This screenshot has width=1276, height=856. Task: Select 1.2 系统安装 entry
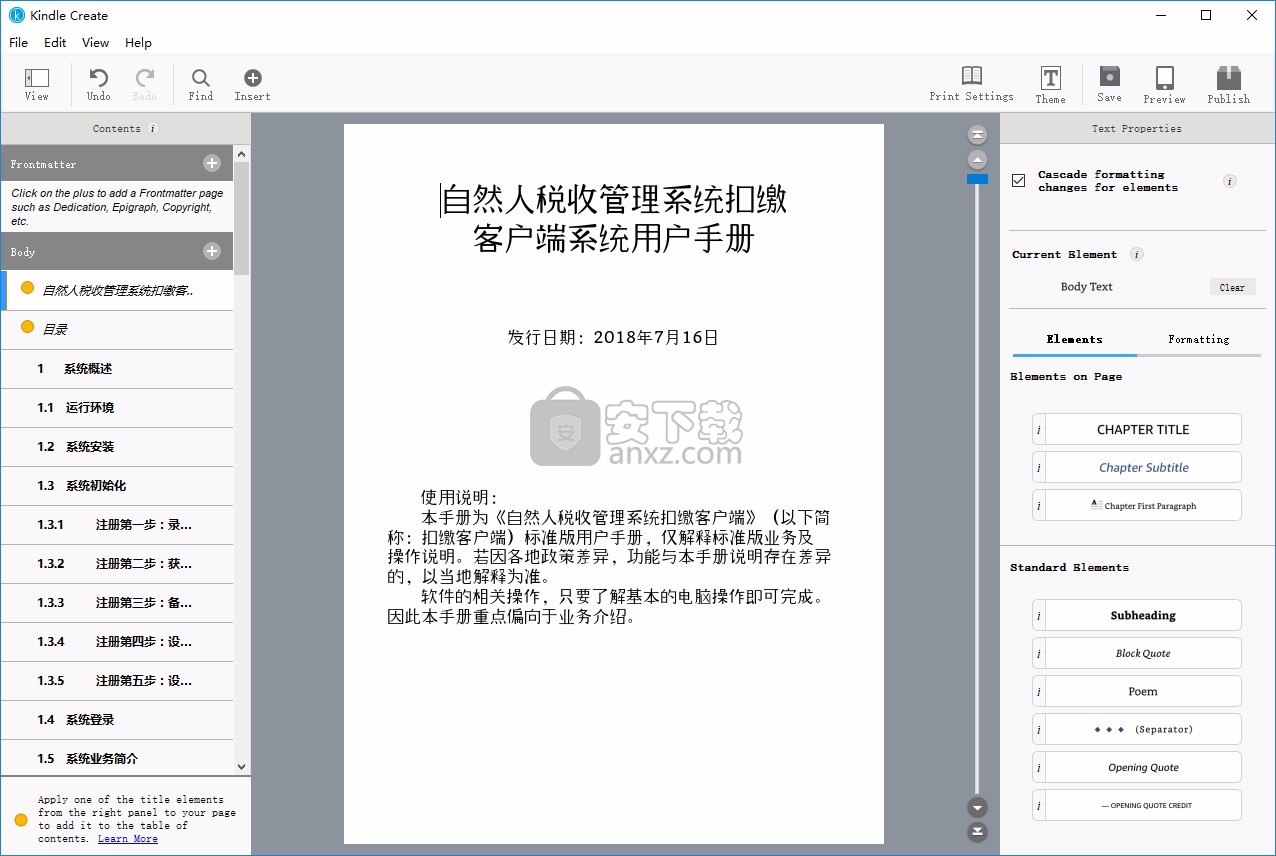coord(117,447)
